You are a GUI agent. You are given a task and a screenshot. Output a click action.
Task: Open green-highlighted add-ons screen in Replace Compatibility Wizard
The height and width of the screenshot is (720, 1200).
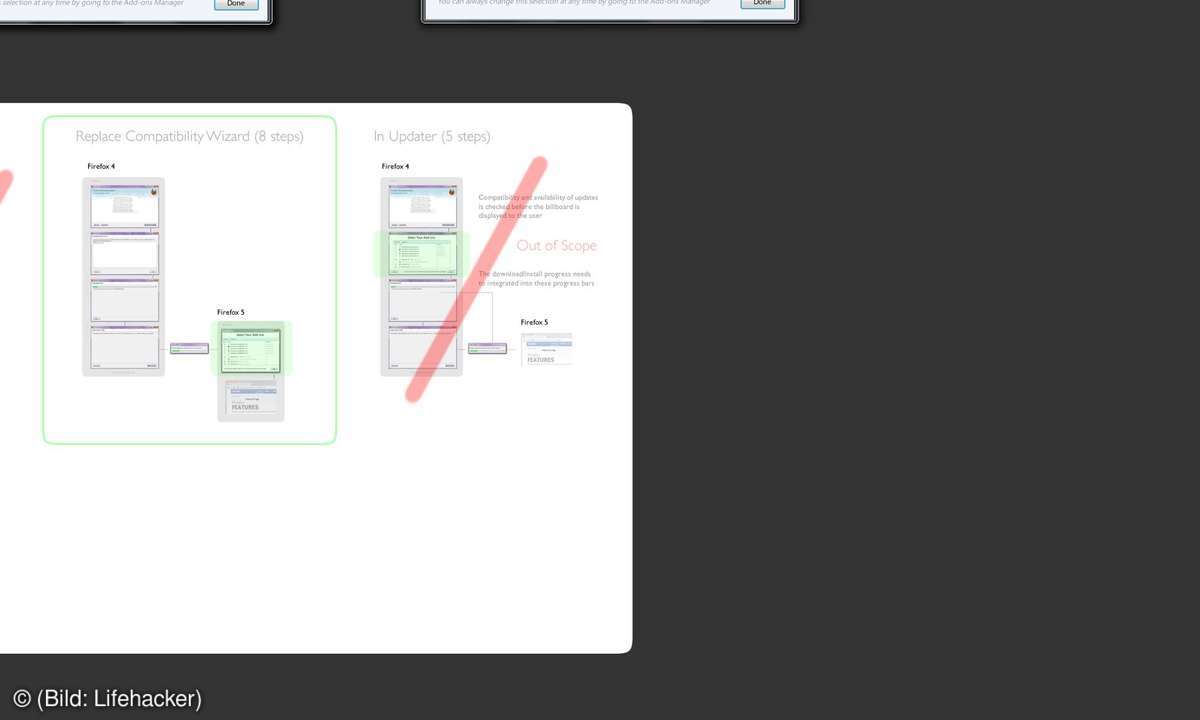click(x=251, y=350)
